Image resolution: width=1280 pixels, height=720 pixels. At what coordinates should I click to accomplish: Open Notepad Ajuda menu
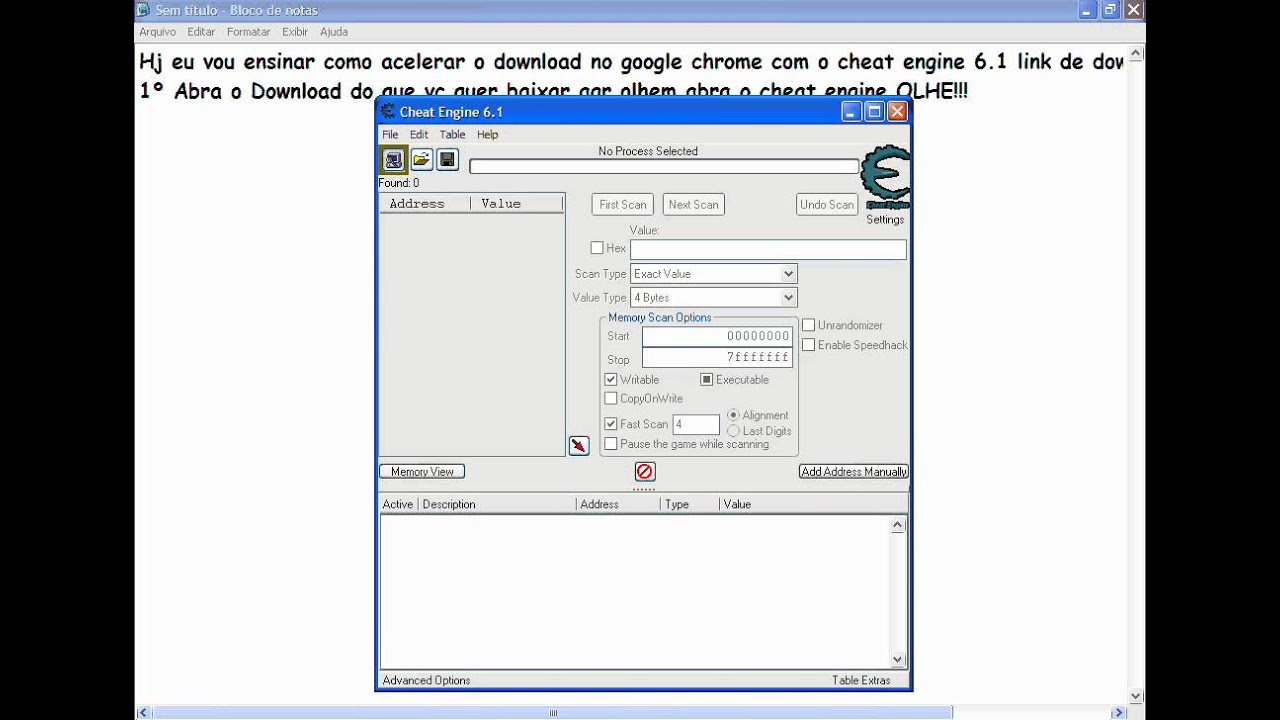pyautogui.click(x=334, y=32)
